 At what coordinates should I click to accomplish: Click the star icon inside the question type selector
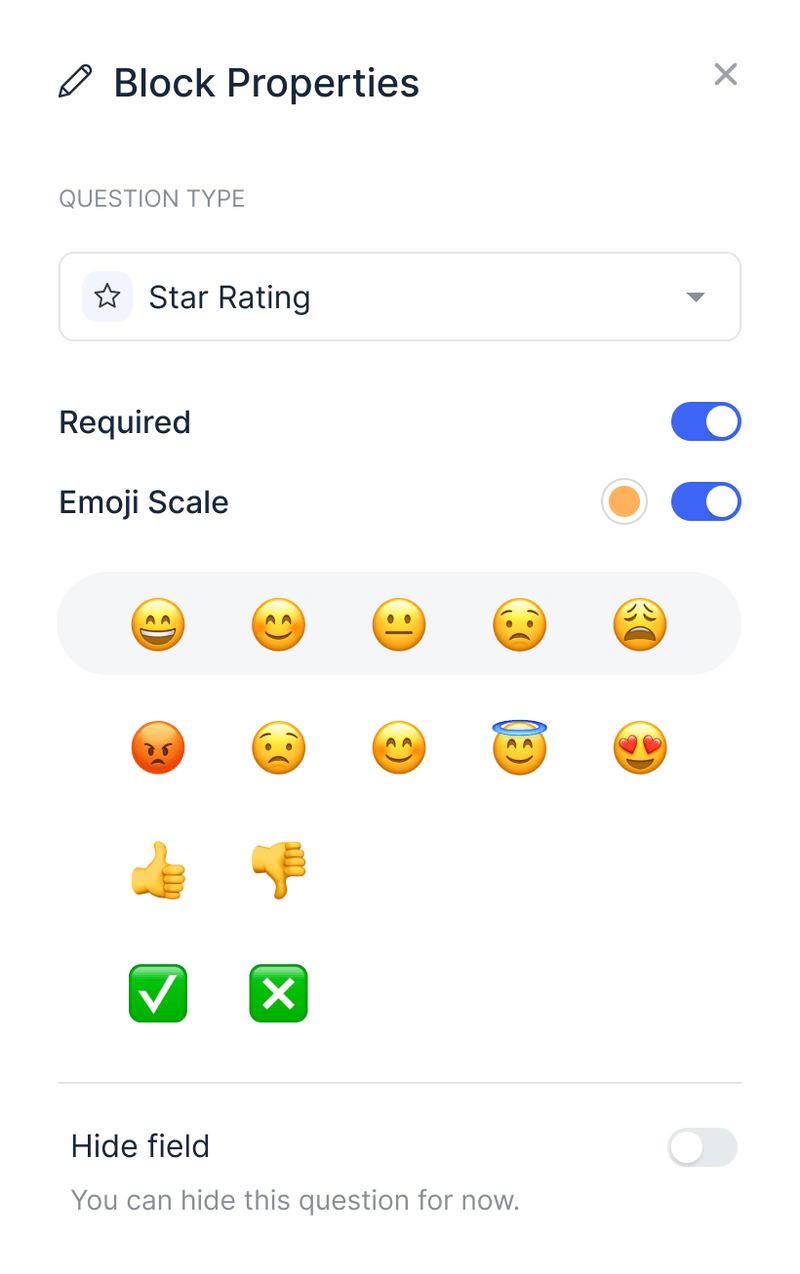click(x=105, y=296)
